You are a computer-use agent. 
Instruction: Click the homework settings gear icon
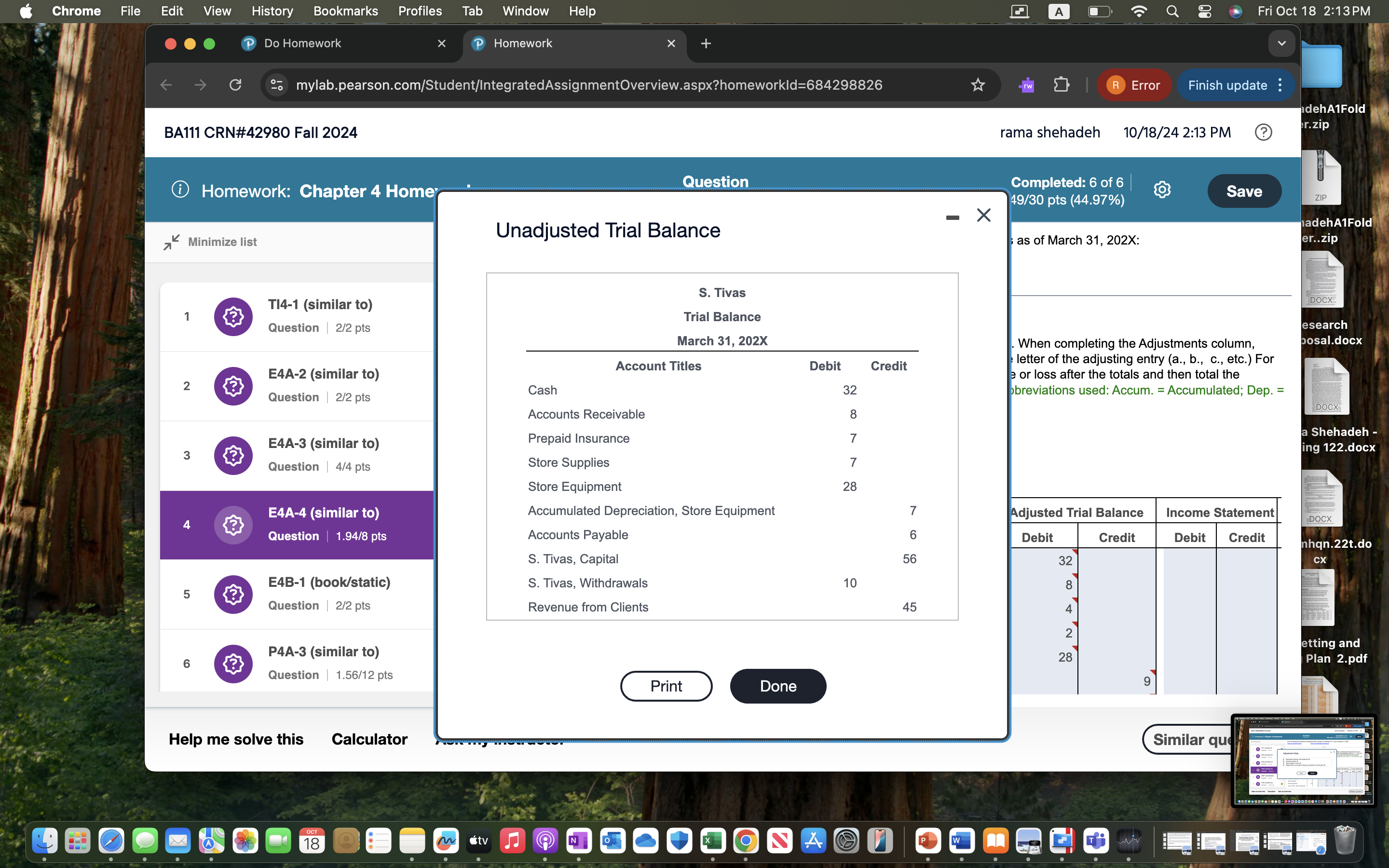click(1162, 190)
